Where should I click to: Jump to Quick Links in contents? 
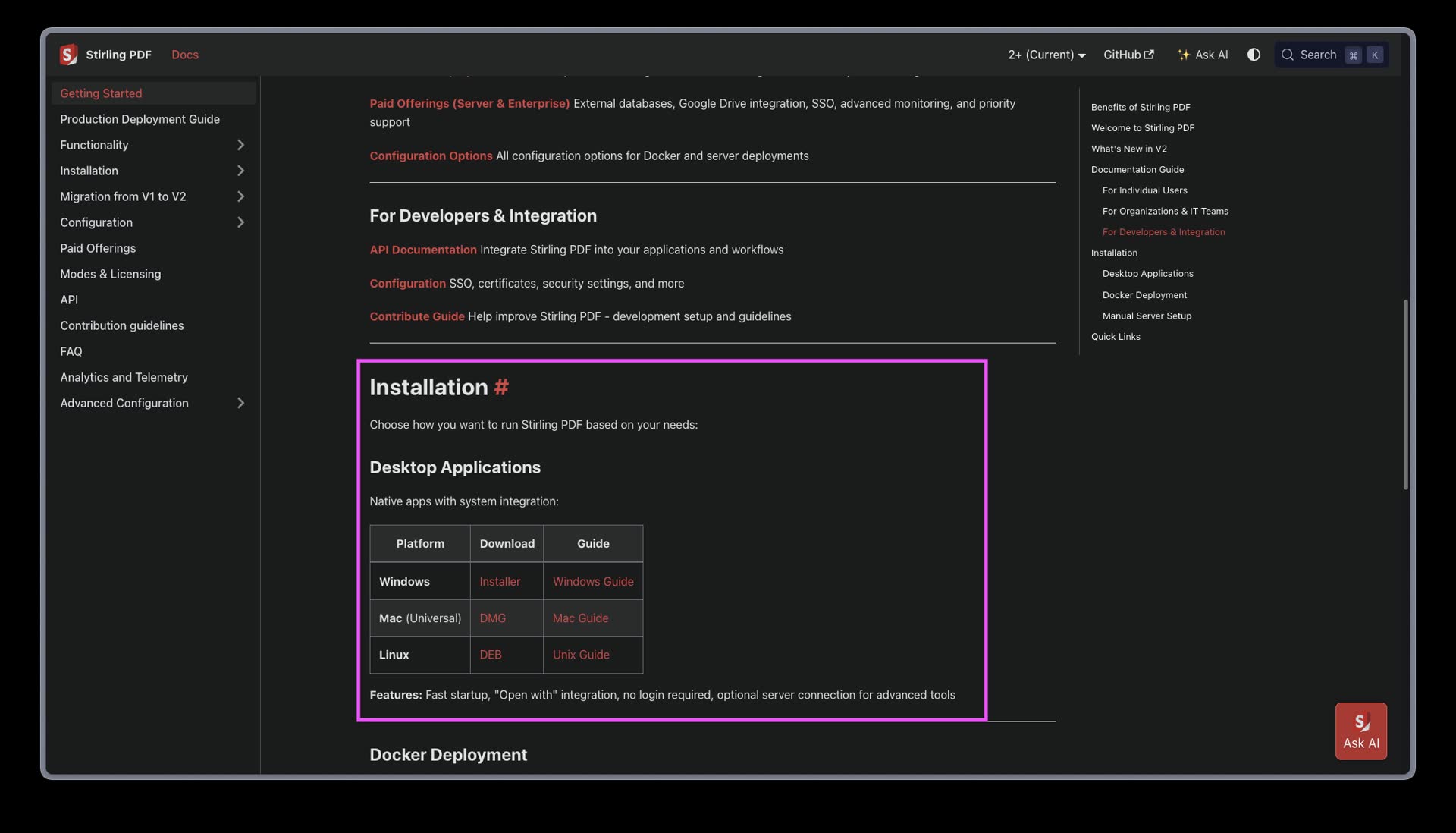[1115, 337]
